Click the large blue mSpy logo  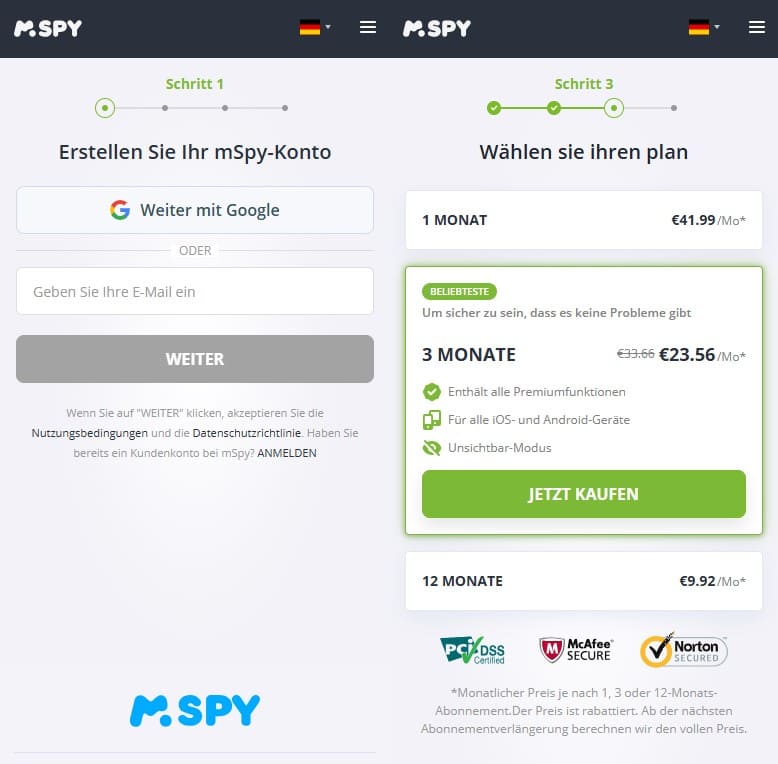click(194, 710)
